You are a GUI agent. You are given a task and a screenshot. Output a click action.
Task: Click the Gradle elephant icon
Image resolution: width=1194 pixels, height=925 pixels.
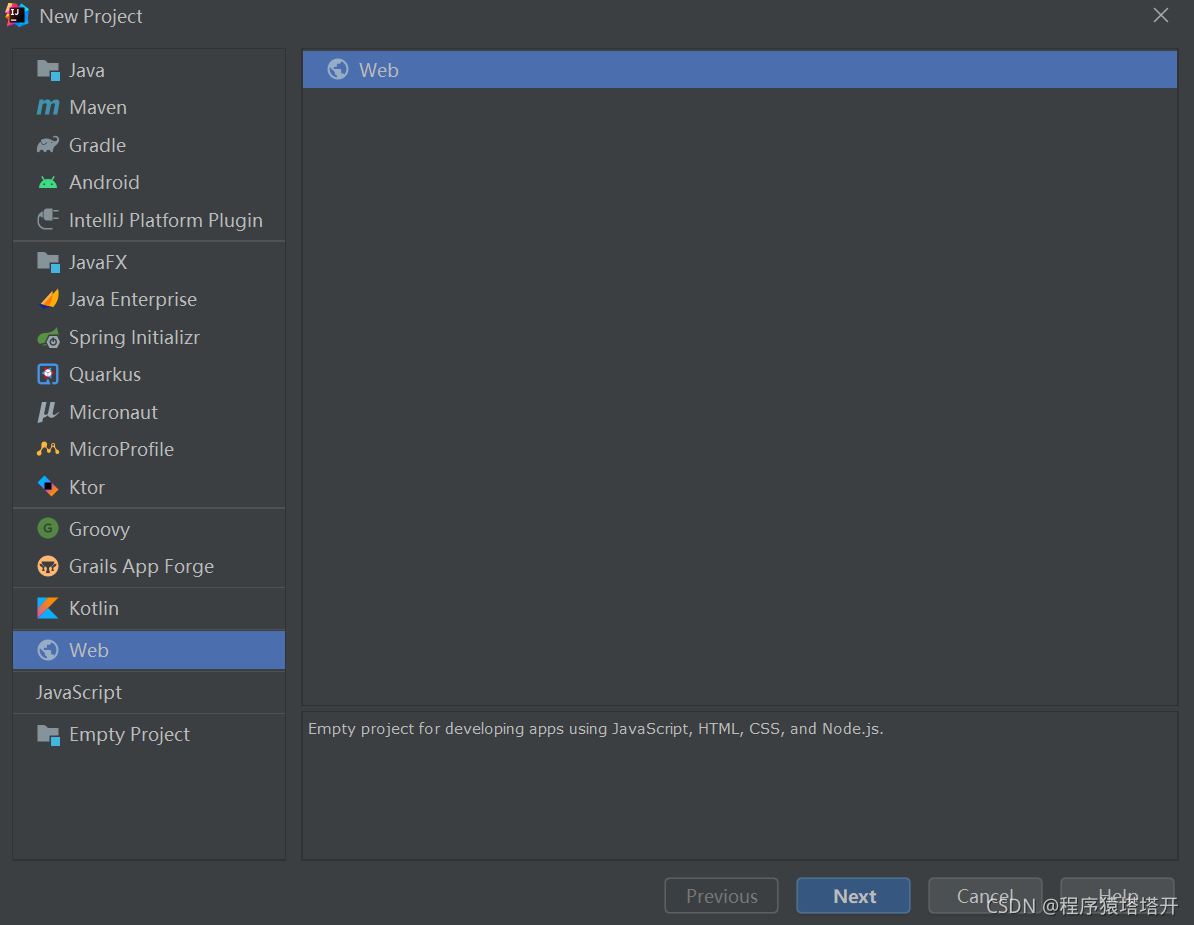click(48, 145)
